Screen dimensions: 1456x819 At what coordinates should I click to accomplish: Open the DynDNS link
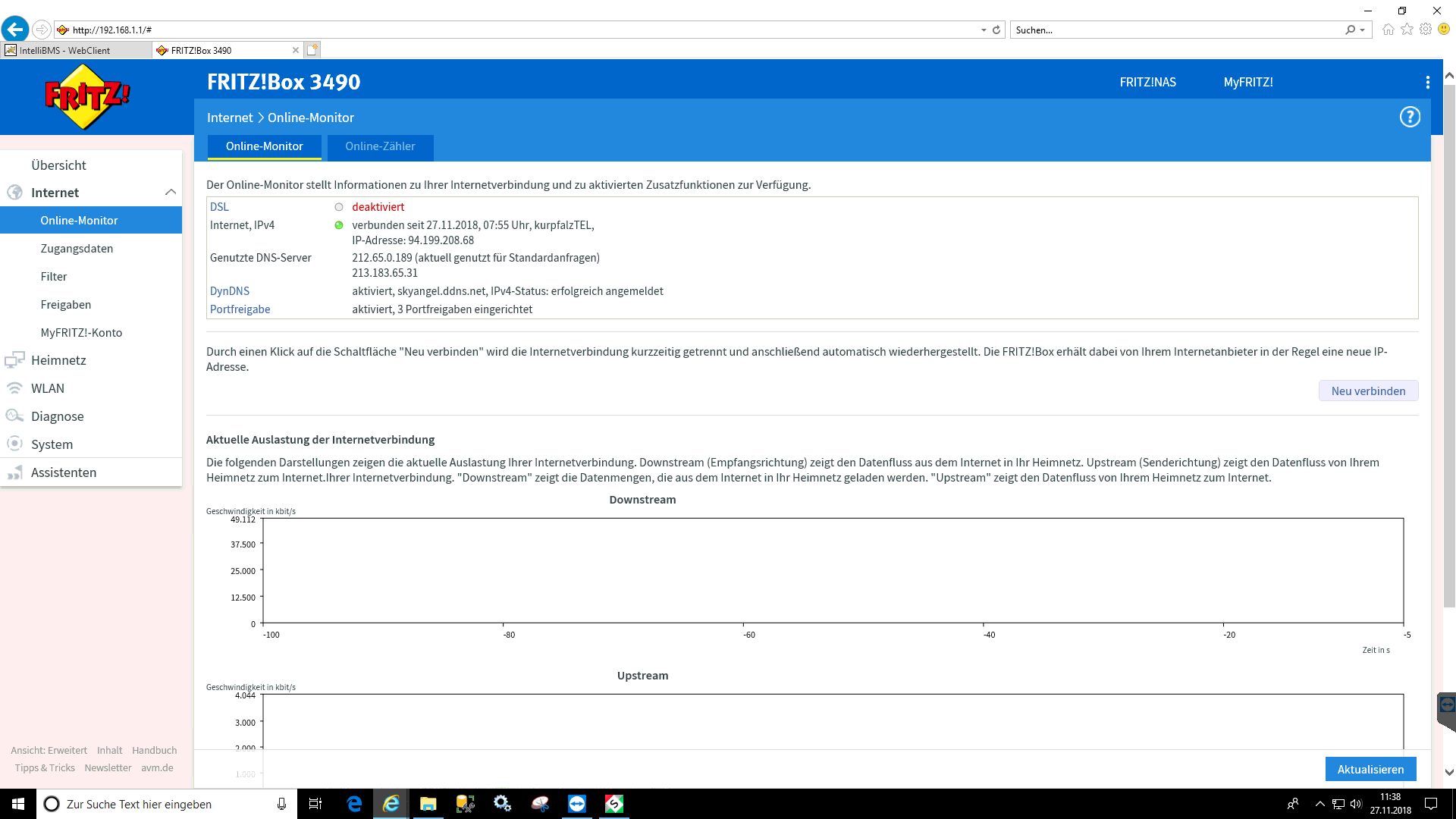[x=229, y=291]
